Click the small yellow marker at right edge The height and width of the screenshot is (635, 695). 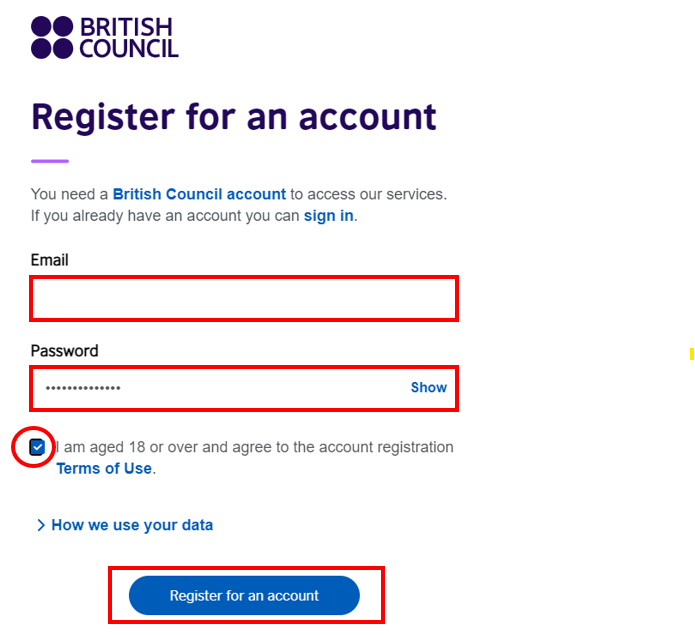tap(691, 353)
